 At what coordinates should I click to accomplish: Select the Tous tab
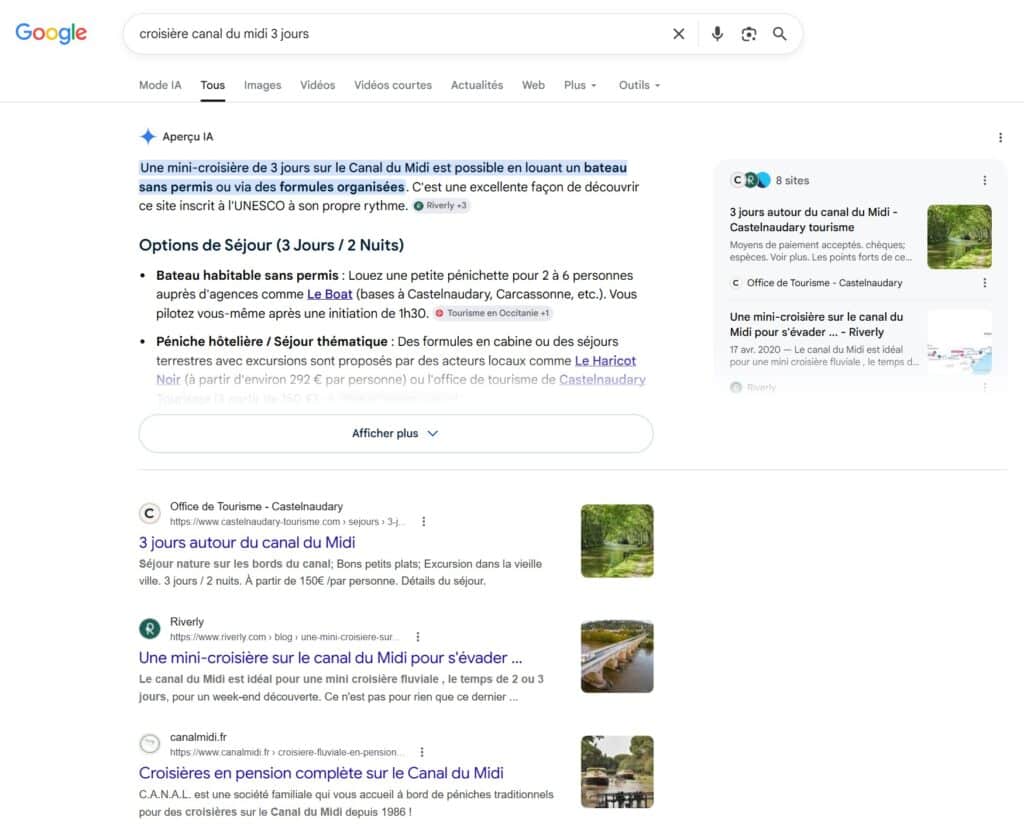pos(212,85)
